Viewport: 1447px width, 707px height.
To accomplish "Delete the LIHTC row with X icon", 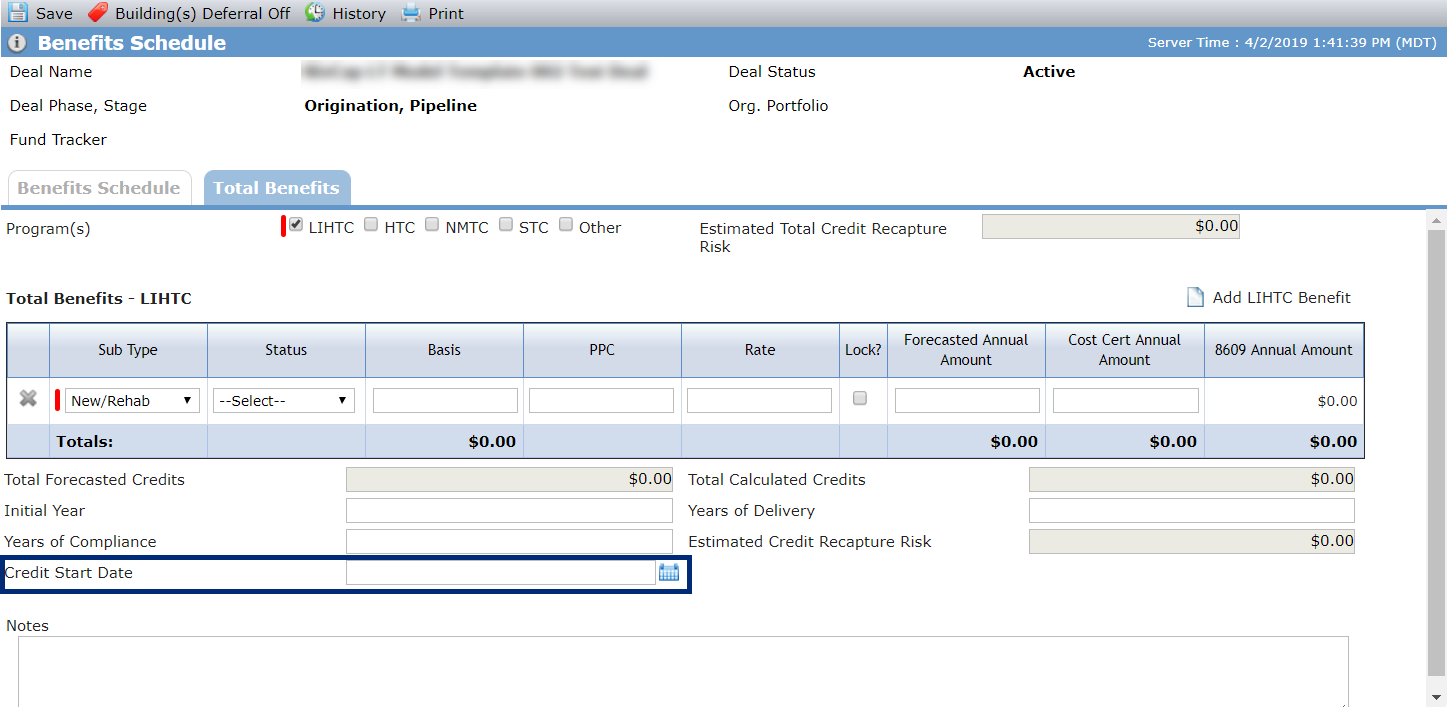I will tap(28, 399).
